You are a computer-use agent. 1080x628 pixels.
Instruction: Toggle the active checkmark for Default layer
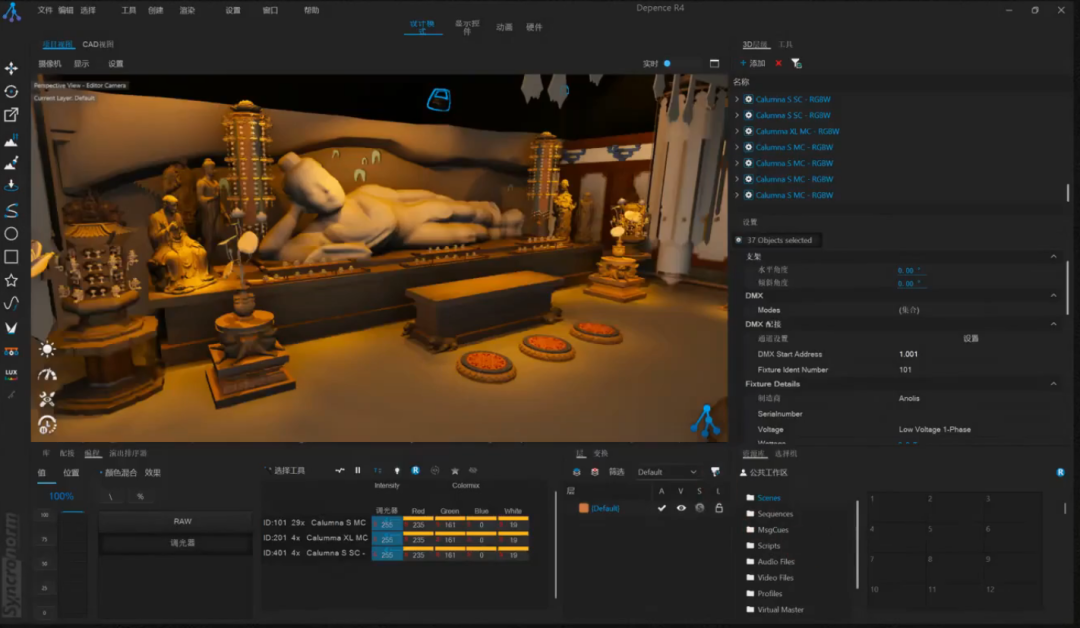(661, 508)
